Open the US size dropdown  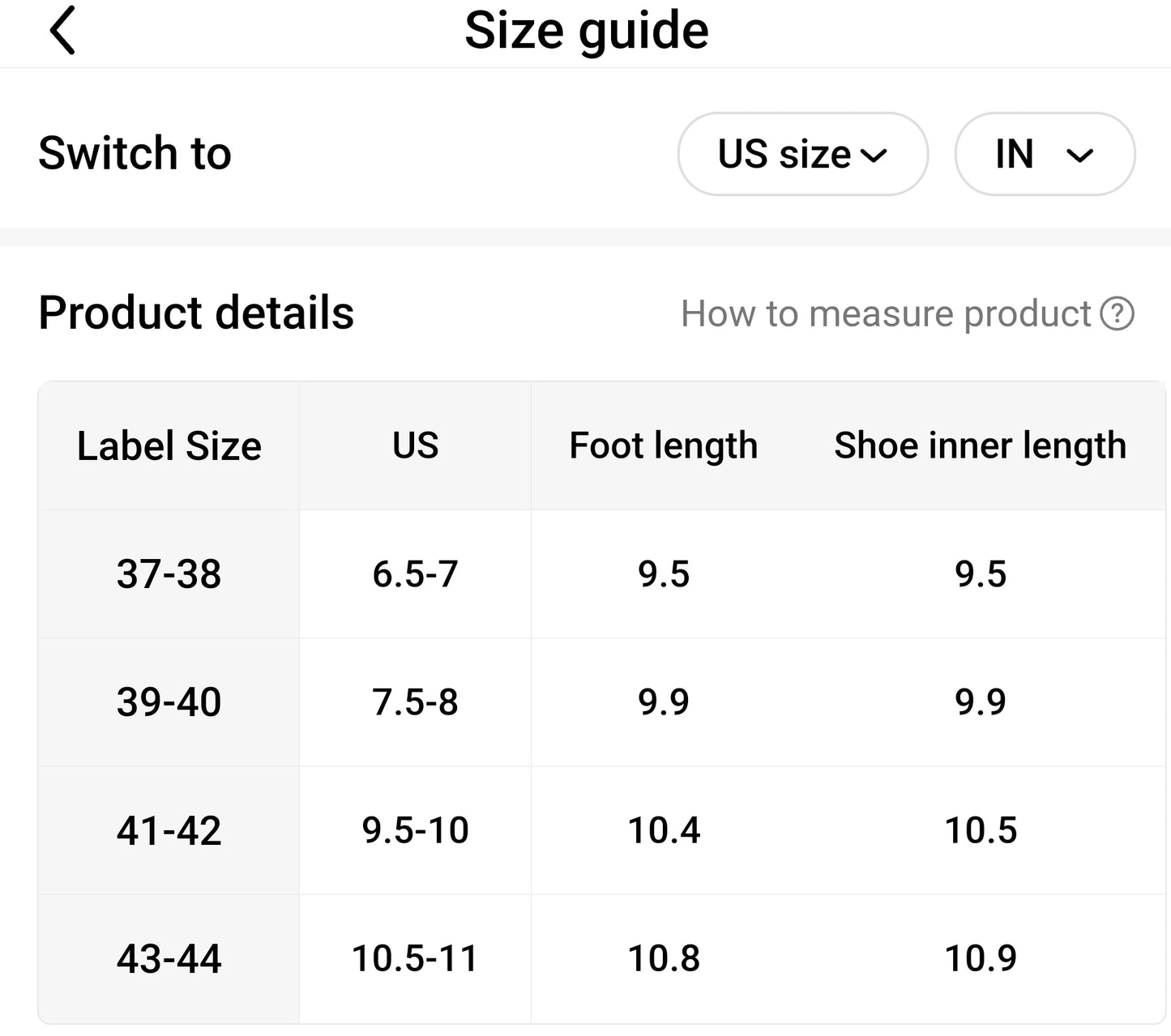coord(802,154)
